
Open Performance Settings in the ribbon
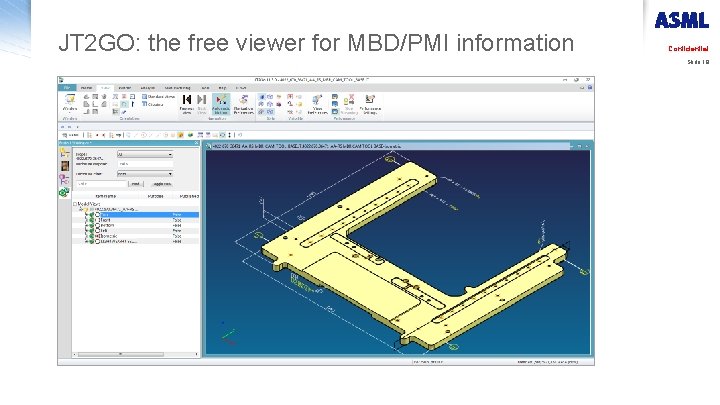point(370,104)
